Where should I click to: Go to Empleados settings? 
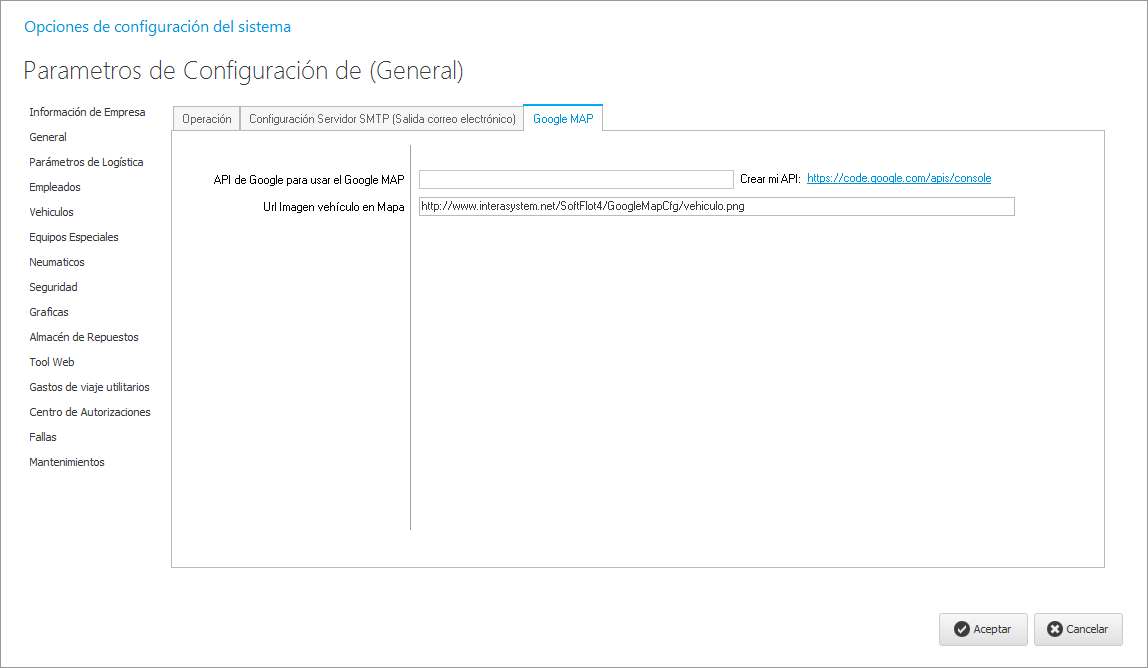(55, 187)
